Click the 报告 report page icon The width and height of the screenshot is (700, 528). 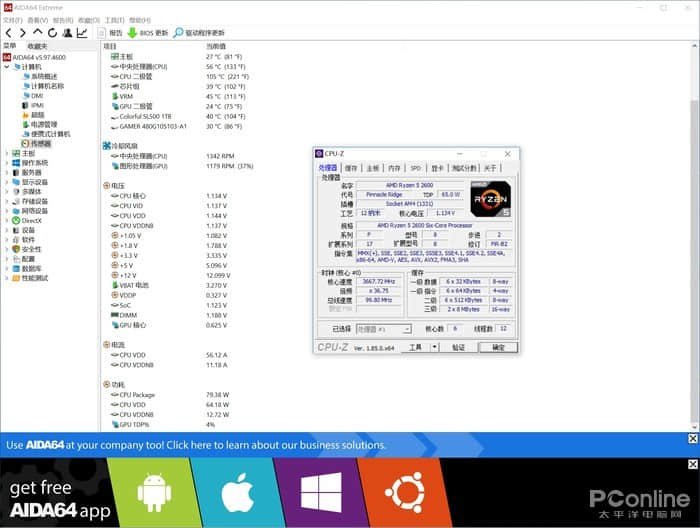point(101,33)
